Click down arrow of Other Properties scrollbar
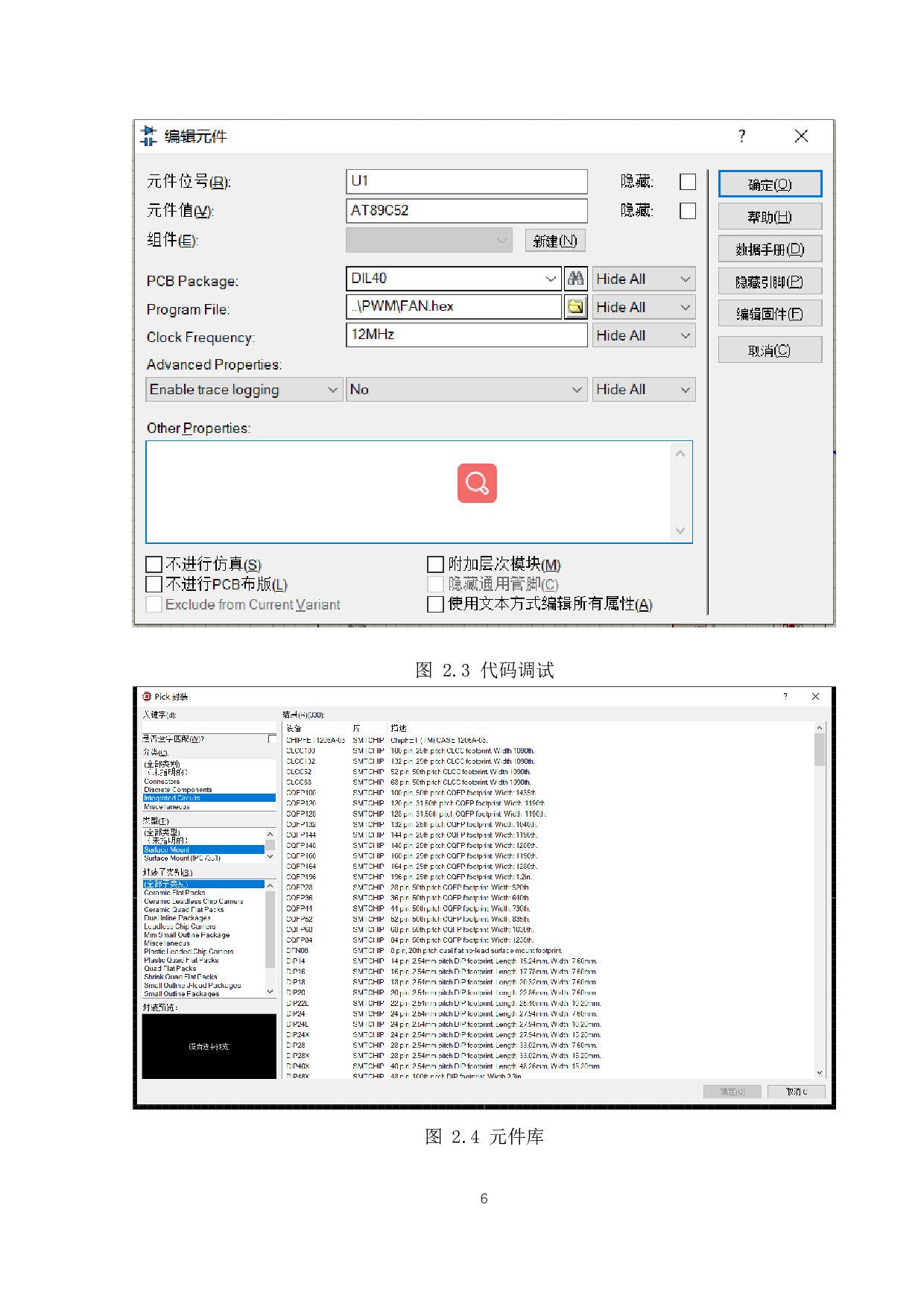924x1307 pixels. point(680,531)
